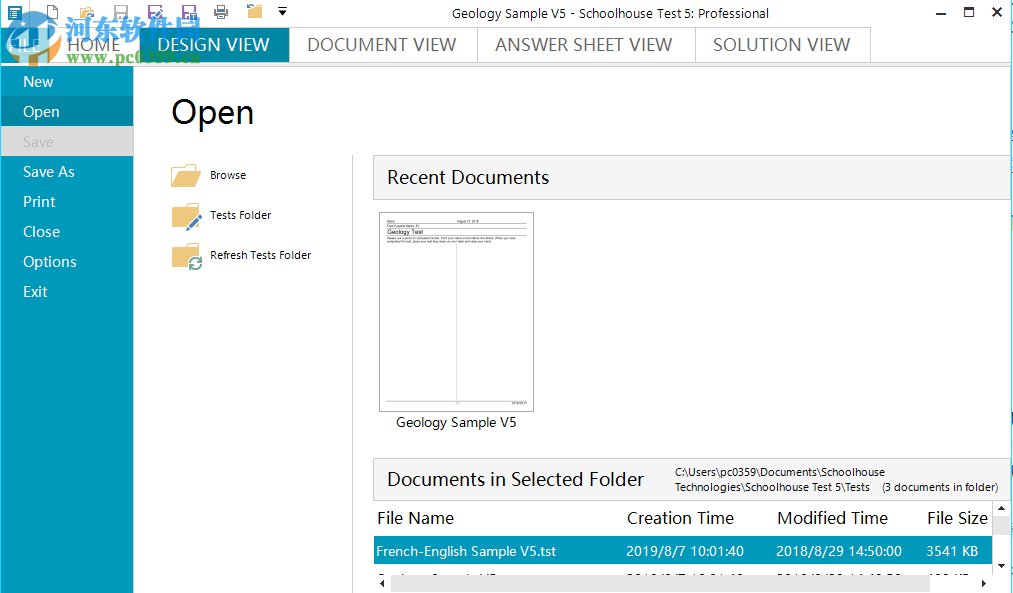Screen dimensions: 1013x593
Task: Click the 3541 KB file size cell
Action: coord(952,551)
